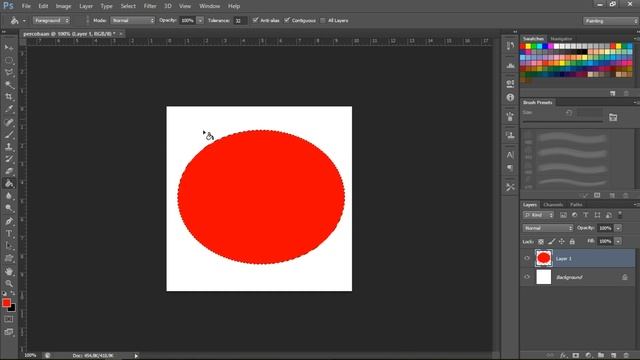
Task: Select the Zoom tool
Action: click(9, 283)
